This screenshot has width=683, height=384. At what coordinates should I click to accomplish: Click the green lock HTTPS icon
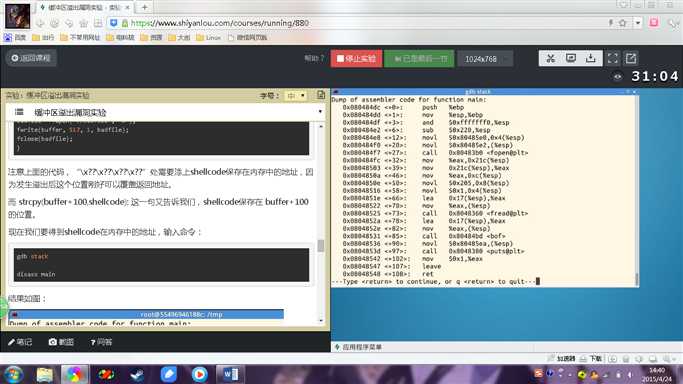pyautogui.click(x=125, y=23)
